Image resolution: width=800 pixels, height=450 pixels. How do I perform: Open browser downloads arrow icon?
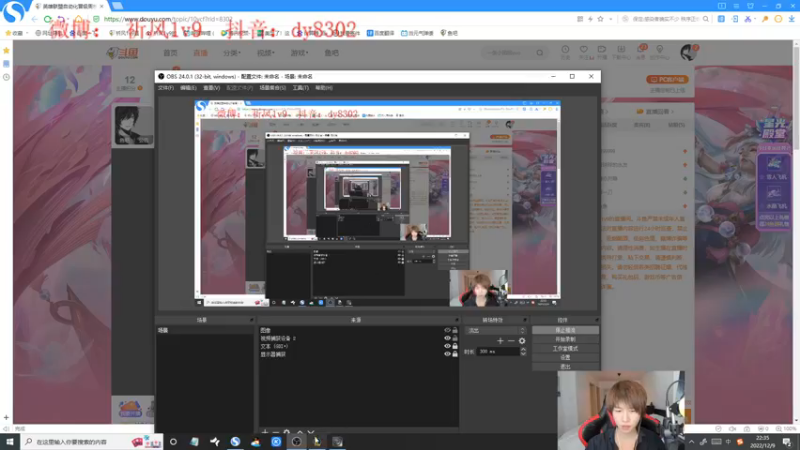coord(791,19)
